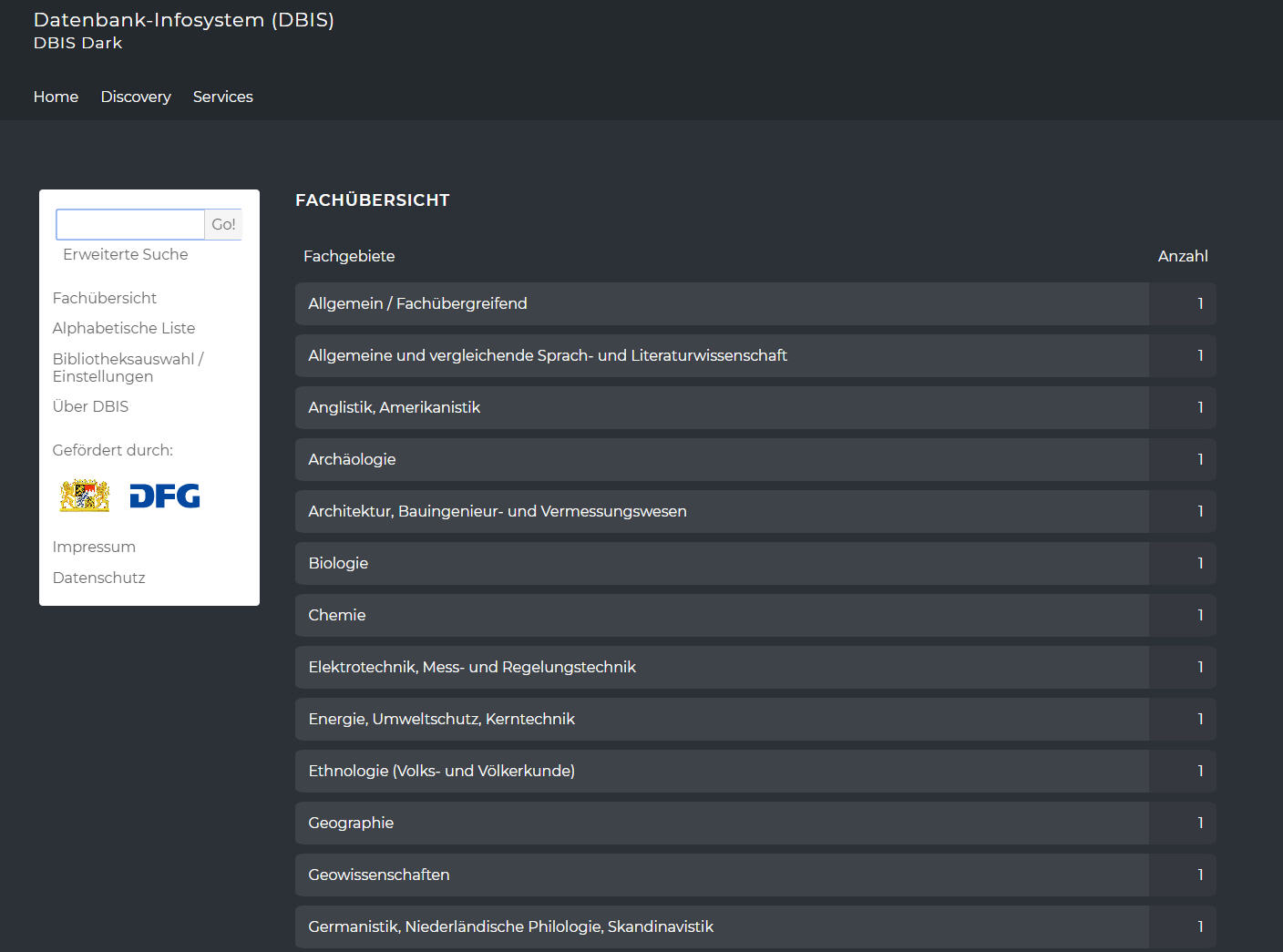Focus the search input field

130,224
